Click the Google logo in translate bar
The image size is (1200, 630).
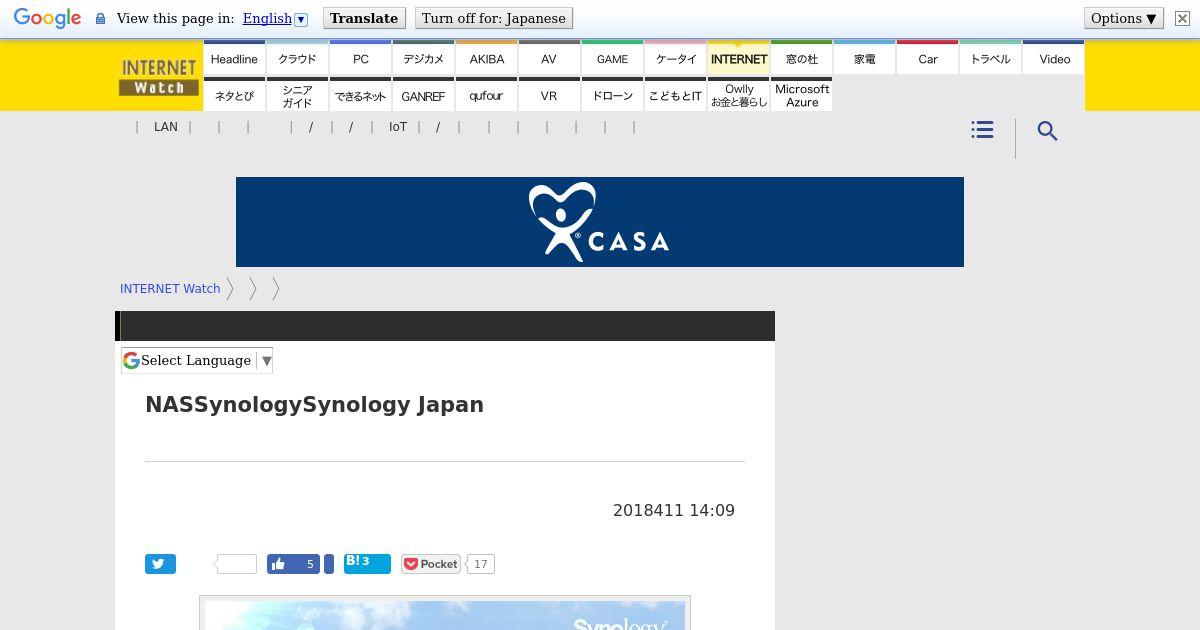47,19
